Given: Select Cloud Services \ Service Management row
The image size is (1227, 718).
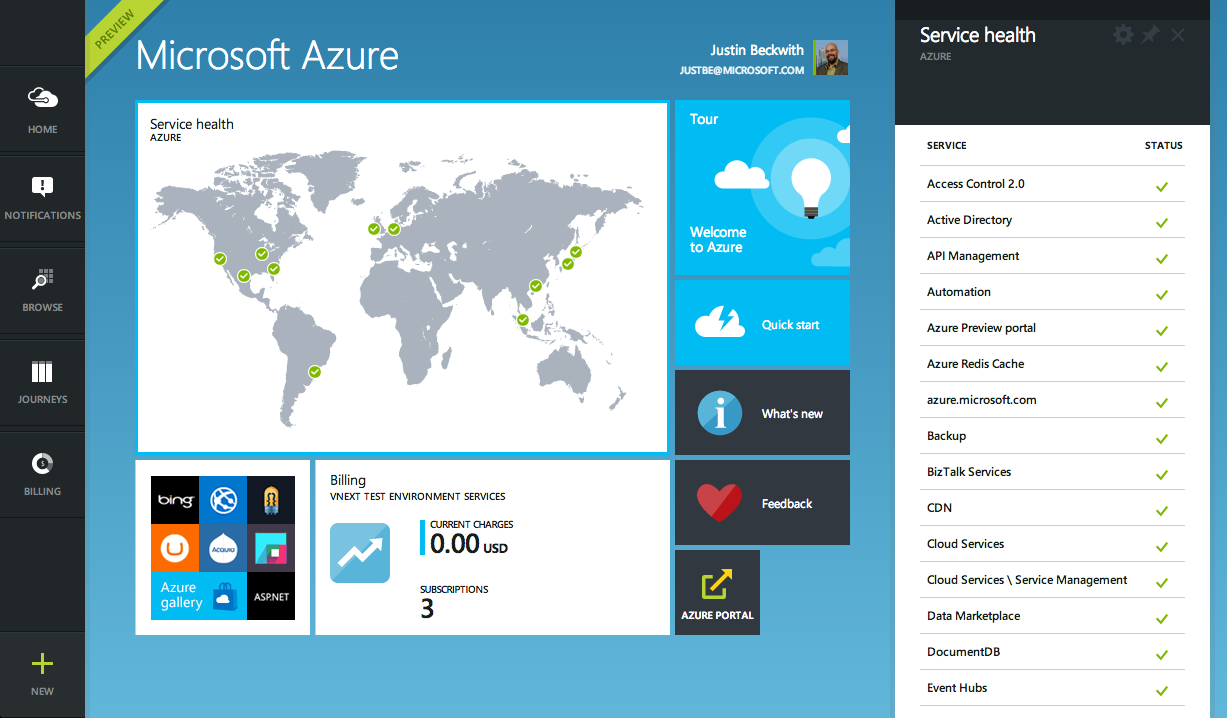Looking at the screenshot, I should coord(1052,580).
